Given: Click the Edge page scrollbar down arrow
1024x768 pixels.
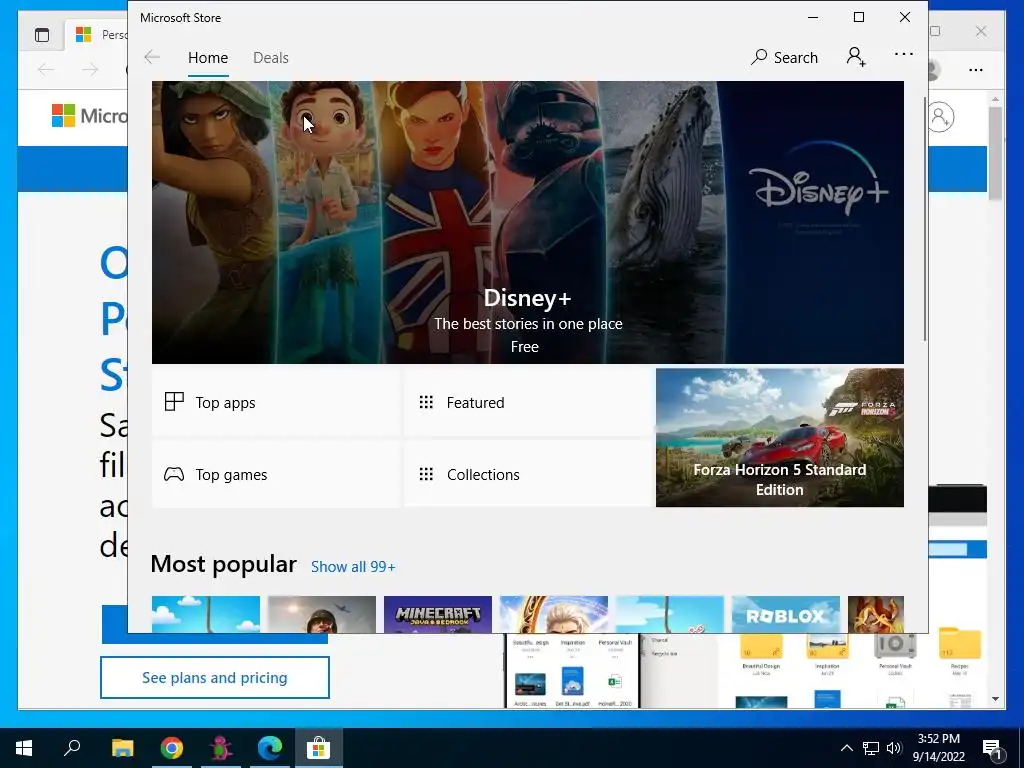Looking at the screenshot, I should (995, 699).
